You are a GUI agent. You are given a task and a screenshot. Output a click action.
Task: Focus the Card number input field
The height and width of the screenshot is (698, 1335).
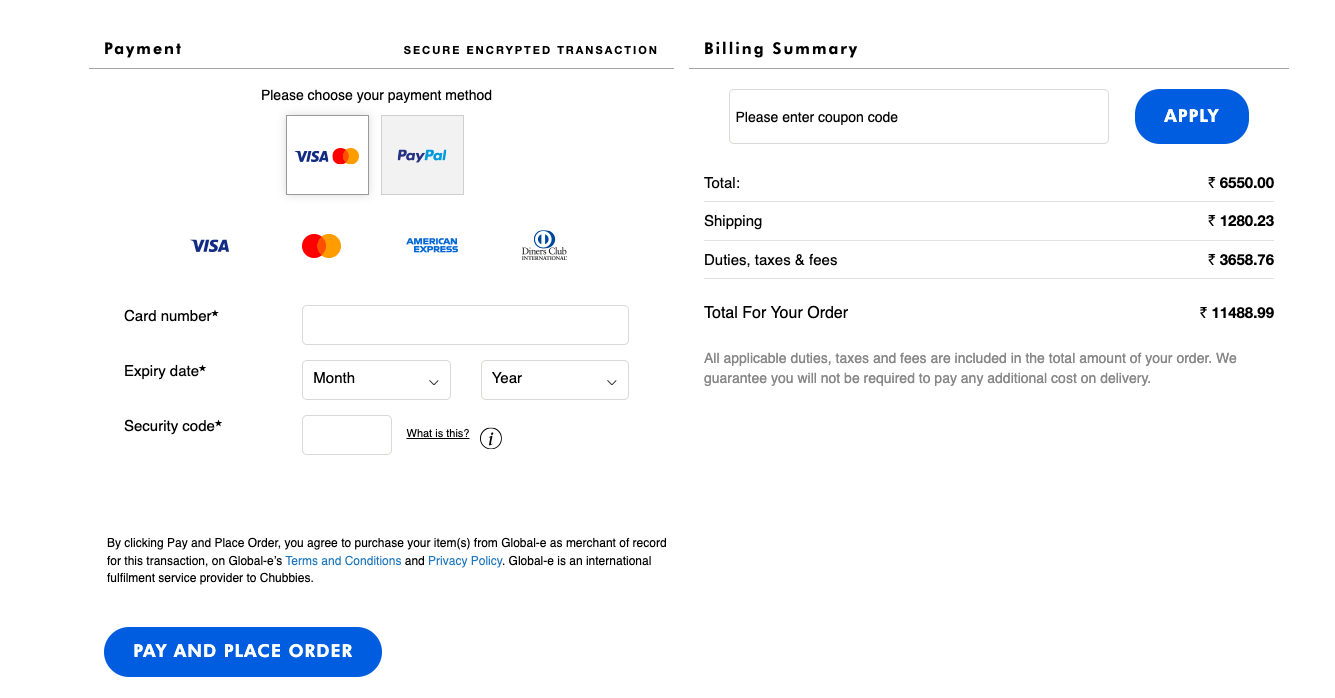pyautogui.click(x=465, y=325)
